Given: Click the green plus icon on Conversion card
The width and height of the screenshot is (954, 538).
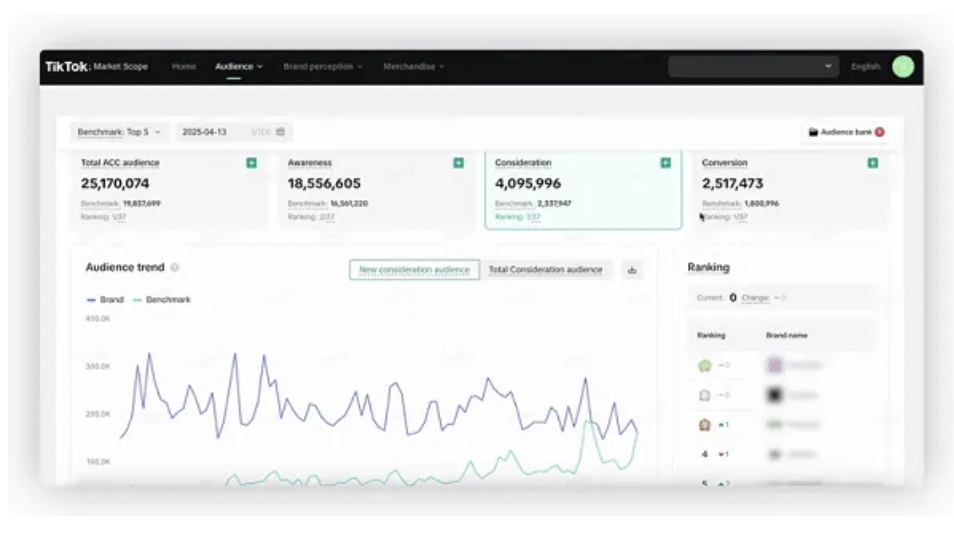Looking at the screenshot, I should 872,163.
